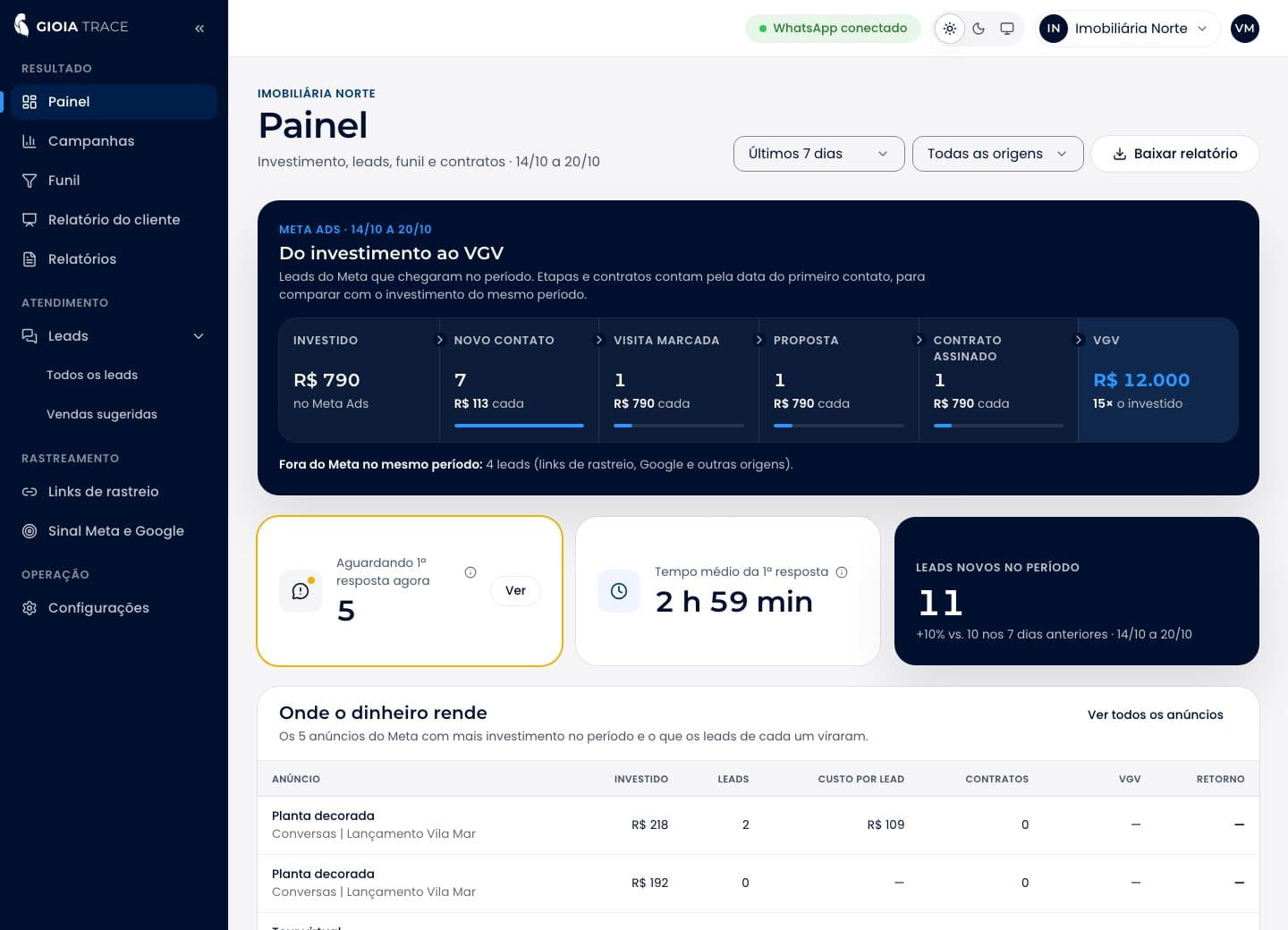Viewport: 1288px width, 930px height.
Task: Click the R$ 109 custo por lead cell
Action: coord(885,825)
